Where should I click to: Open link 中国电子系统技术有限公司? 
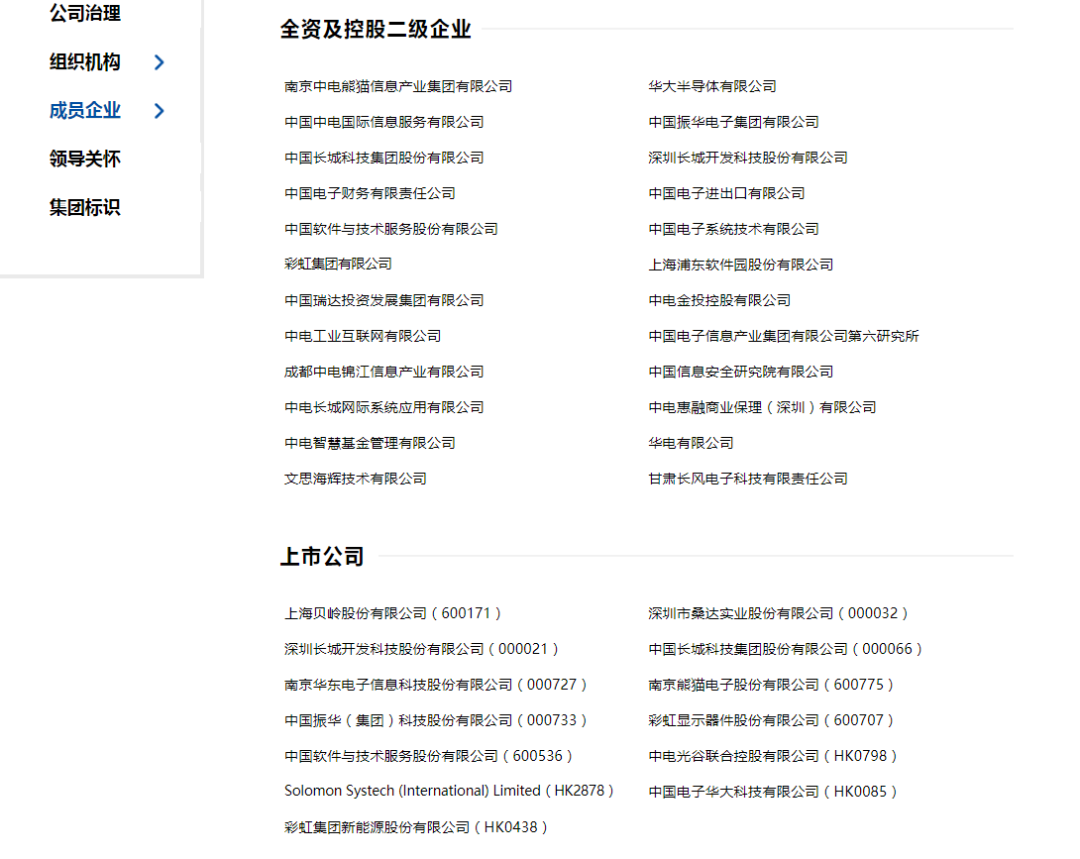[734, 229]
